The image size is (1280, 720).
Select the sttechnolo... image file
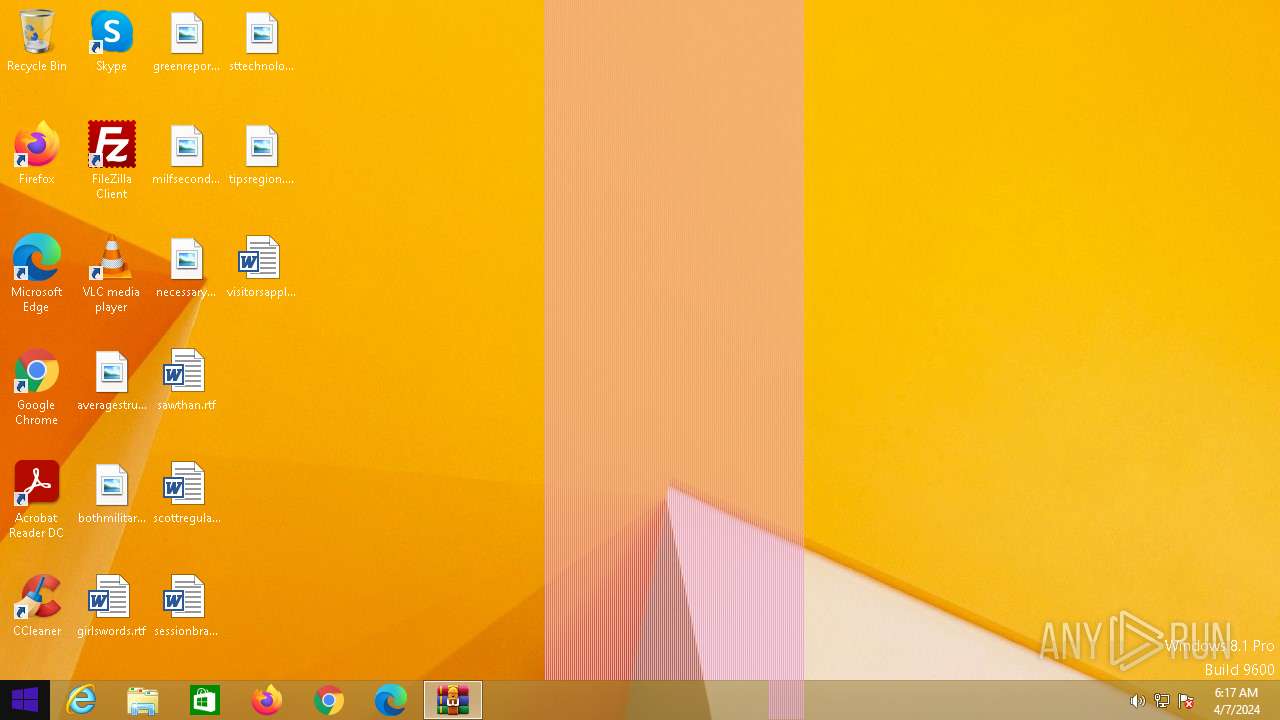coord(261,41)
